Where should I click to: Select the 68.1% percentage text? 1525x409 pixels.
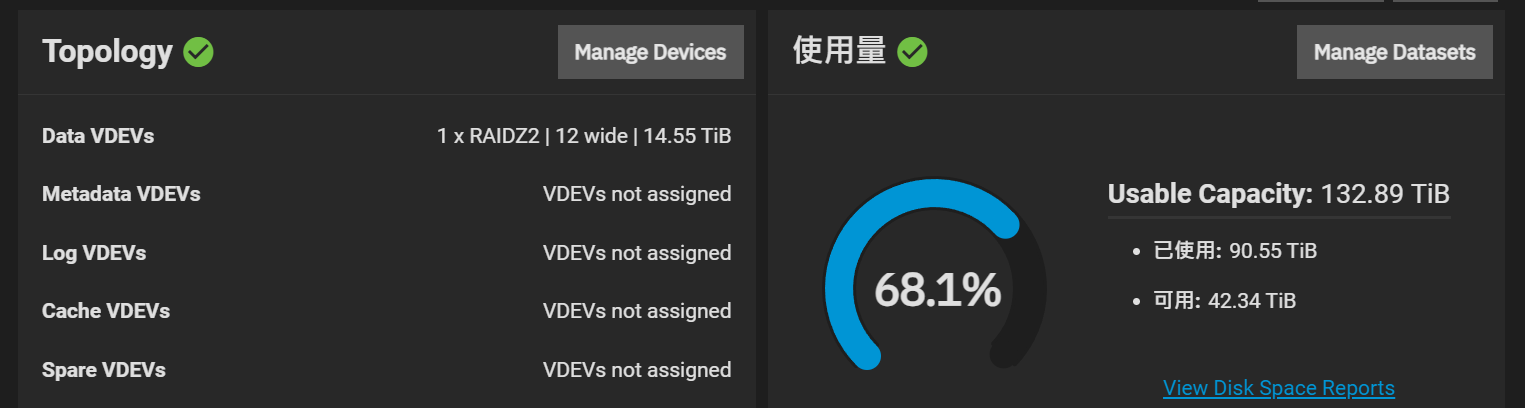937,290
